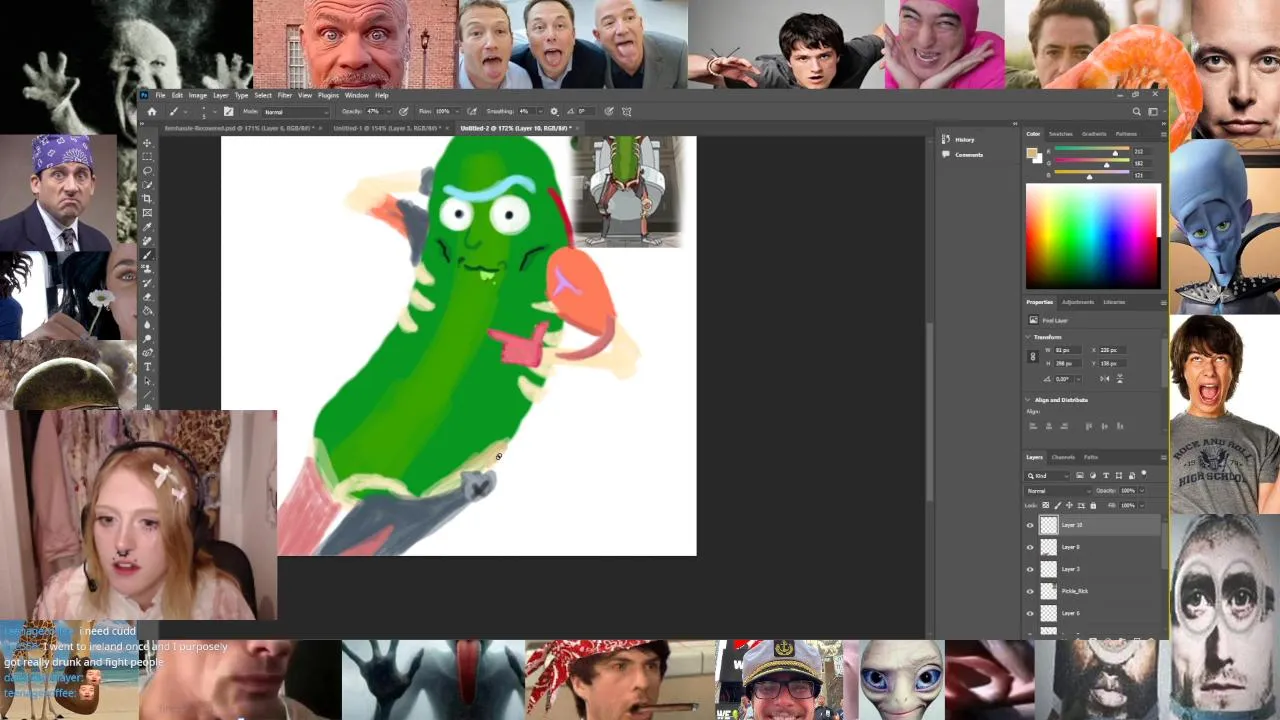This screenshot has height=720, width=1280.
Task: Select the Type tool
Action: click(147, 365)
